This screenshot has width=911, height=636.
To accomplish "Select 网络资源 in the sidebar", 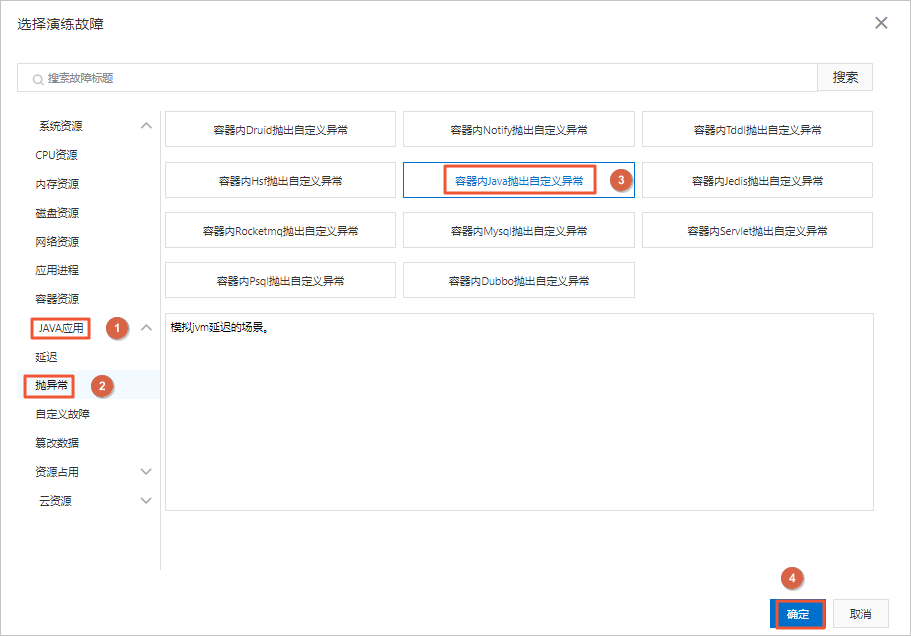I will pos(57,242).
